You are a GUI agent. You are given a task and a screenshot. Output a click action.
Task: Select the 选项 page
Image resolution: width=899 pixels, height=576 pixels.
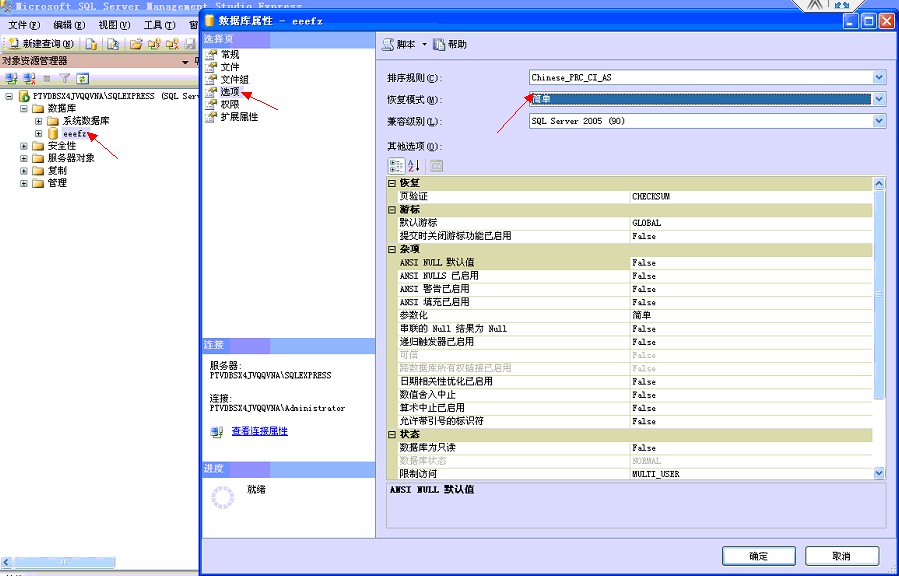(230, 92)
